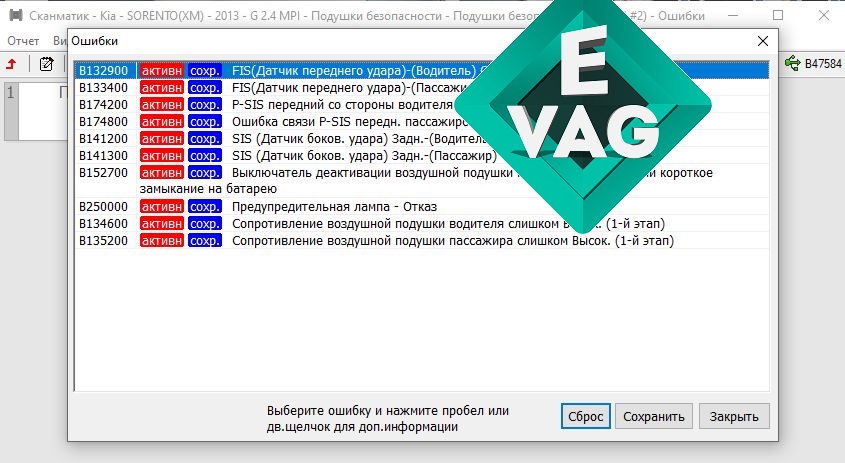
Task: Click 'SIS (Датчик боков. удара) Задн.-(Пассажир)' text
Action: point(364,156)
